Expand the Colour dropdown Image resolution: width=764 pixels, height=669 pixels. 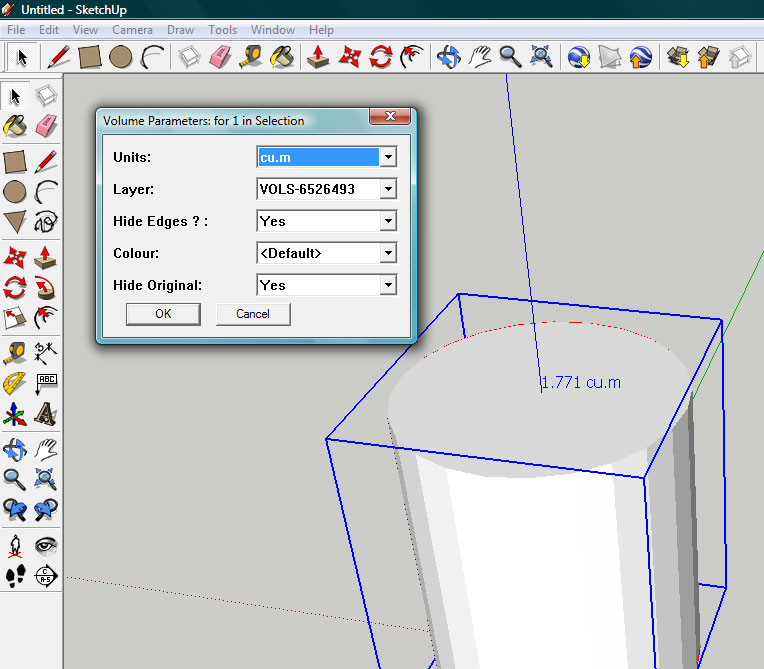pyautogui.click(x=388, y=253)
